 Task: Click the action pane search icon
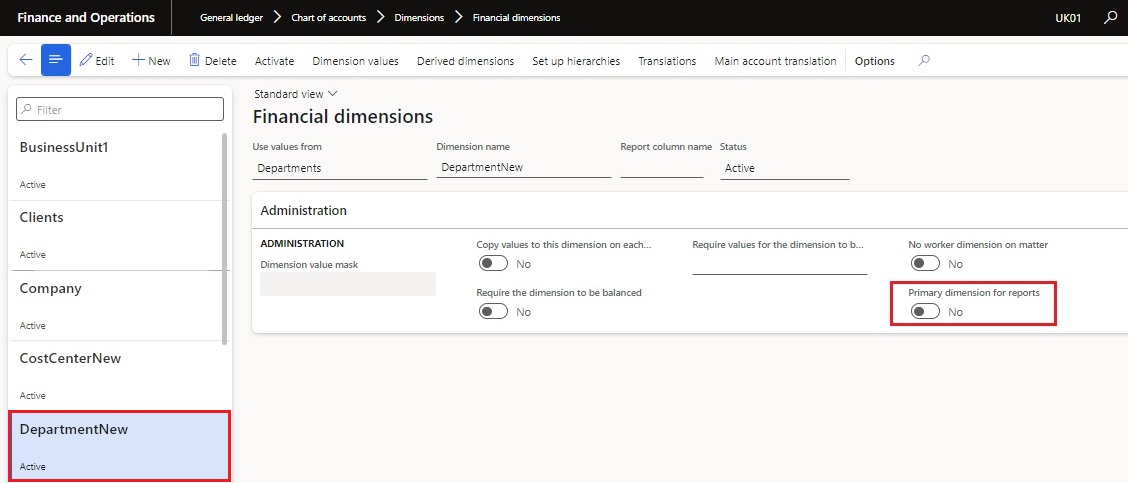point(924,60)
